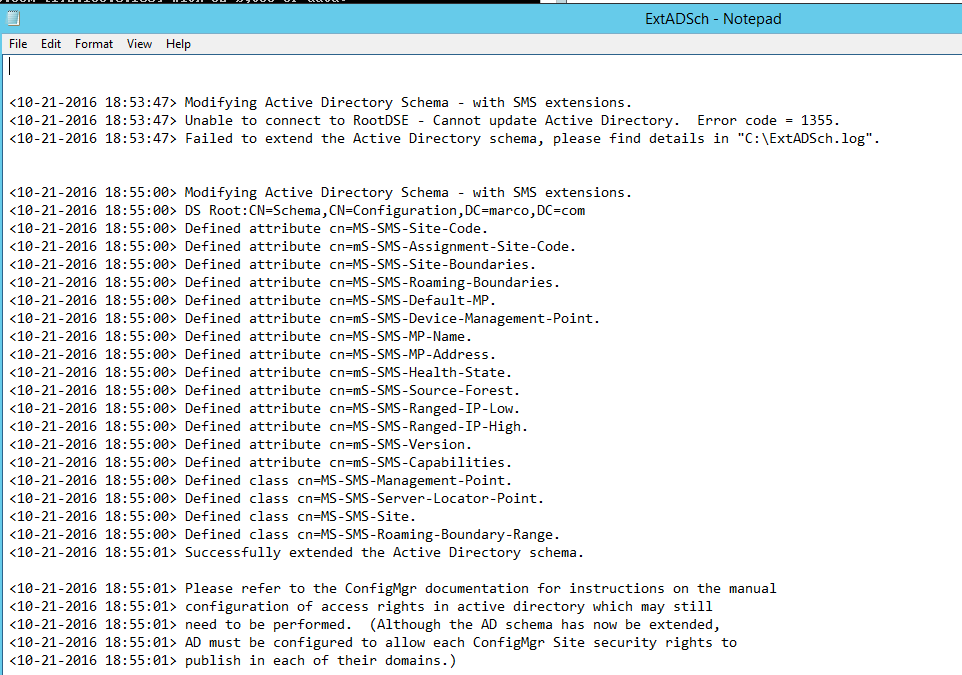
Task: Click the line 'cn=mS-SMS-Source-Forest.'
Action: (264, 390)
